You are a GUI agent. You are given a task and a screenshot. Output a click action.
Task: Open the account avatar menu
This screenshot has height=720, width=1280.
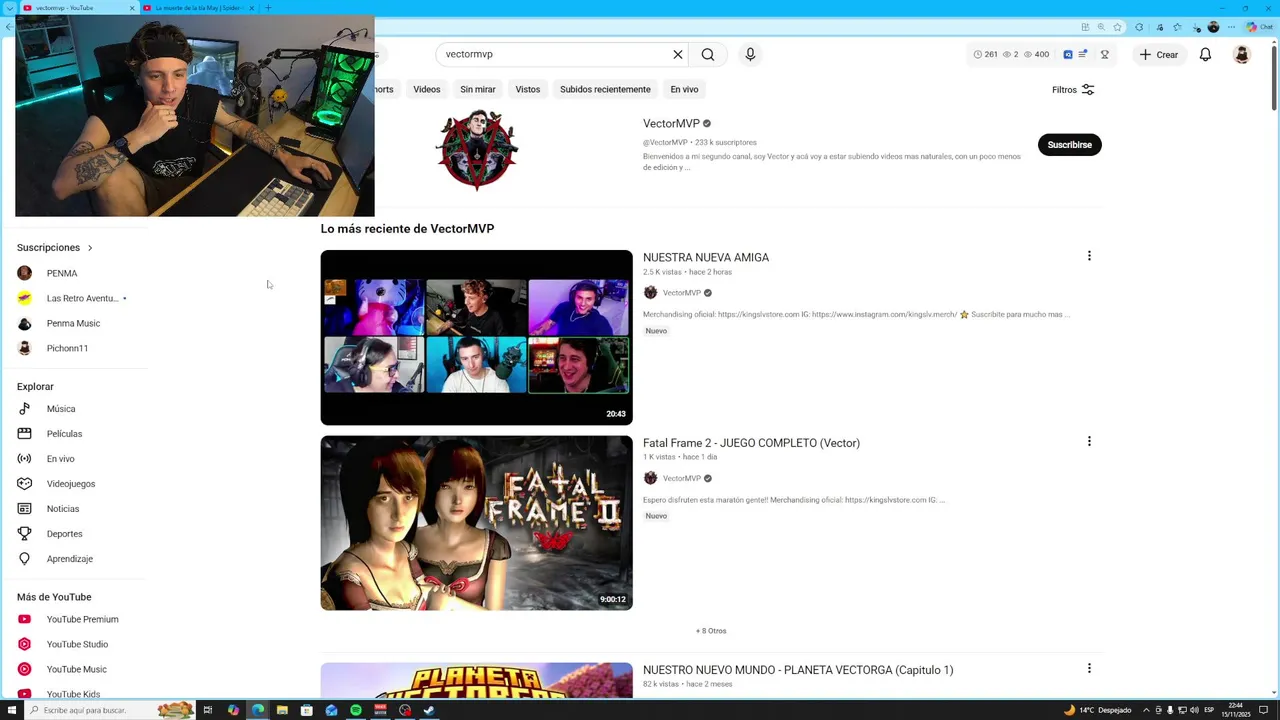(1242, 55)
